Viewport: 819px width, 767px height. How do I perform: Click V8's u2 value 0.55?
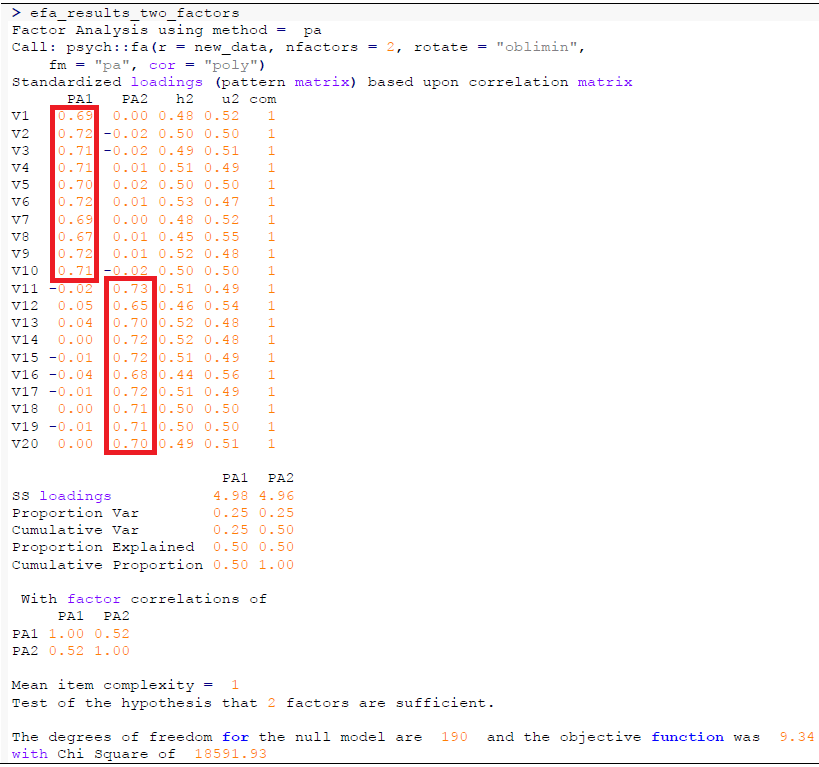click(x=221, y=237)
